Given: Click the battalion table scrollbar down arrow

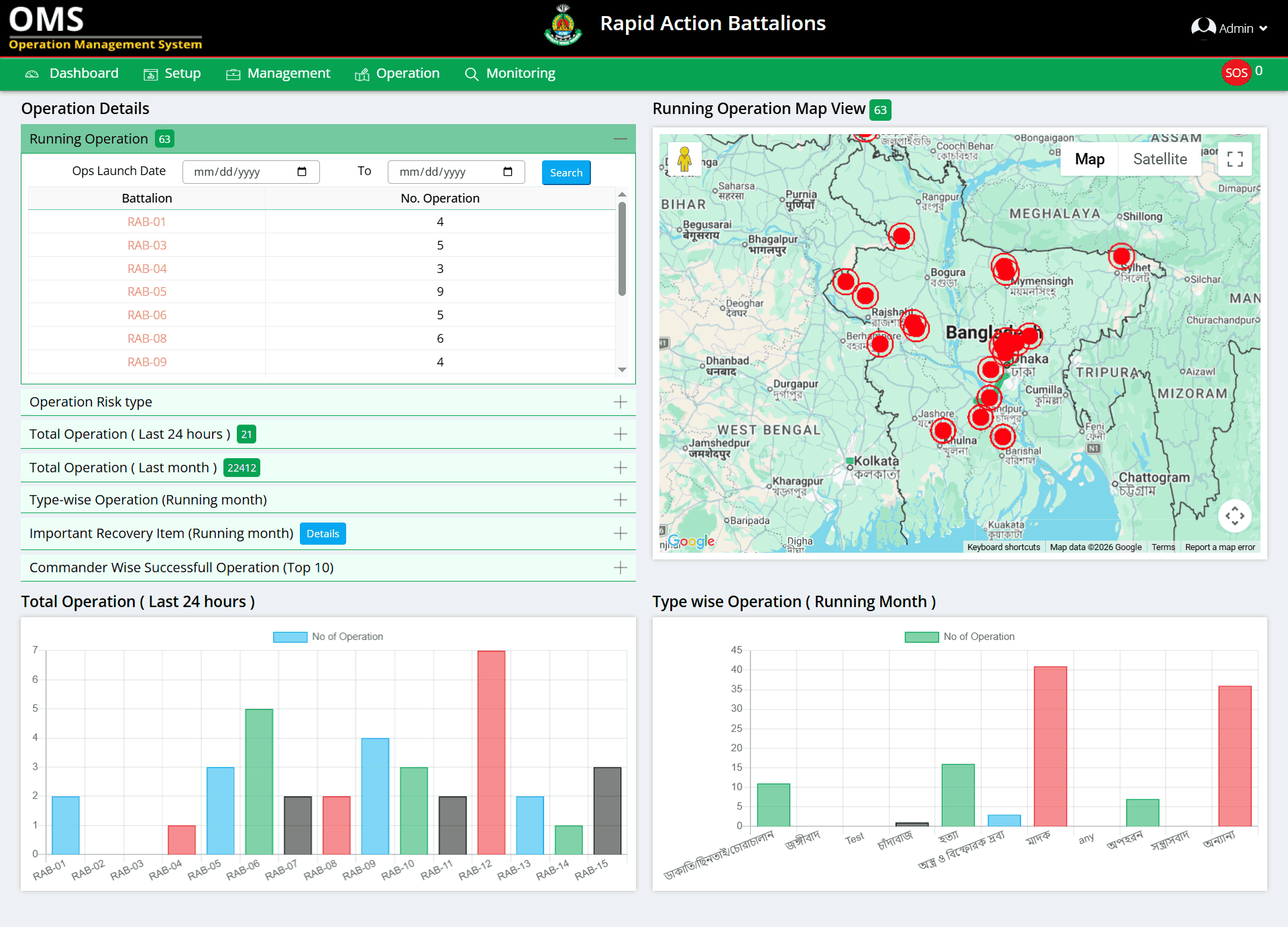Looking at the screenshot, I should (622, 370).
